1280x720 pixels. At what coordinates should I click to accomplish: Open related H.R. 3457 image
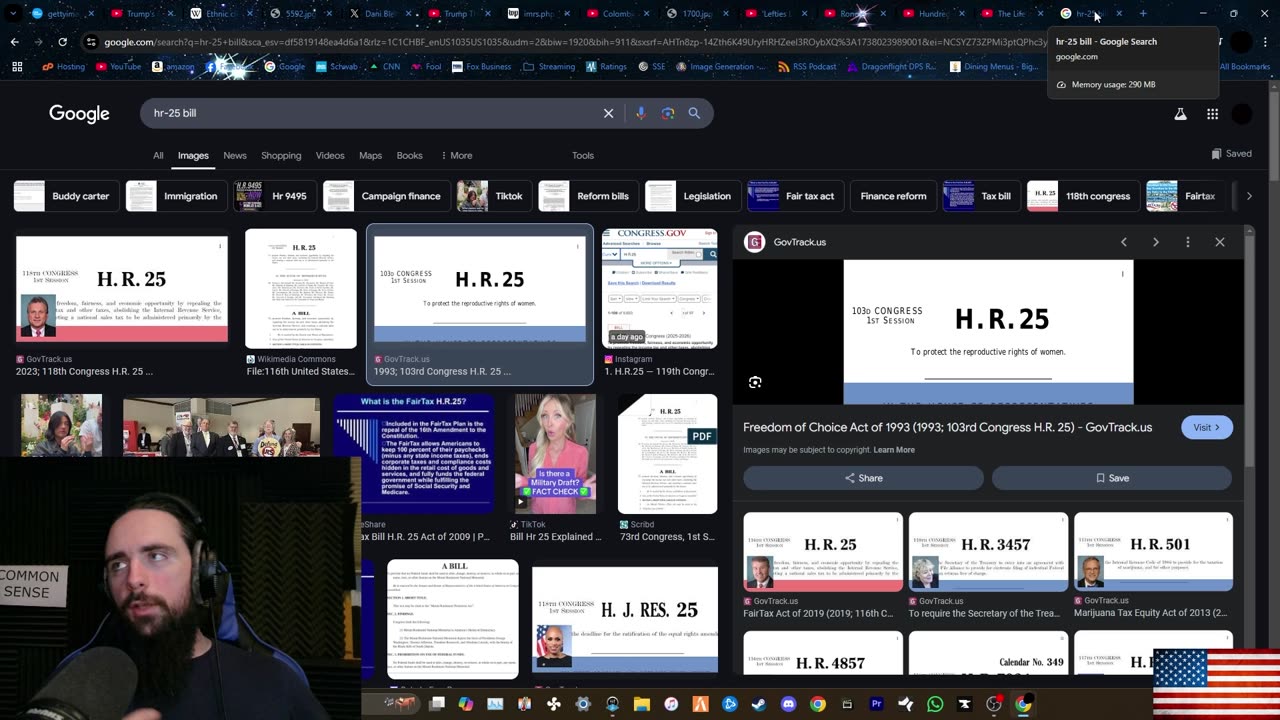[x=988, y=552]
